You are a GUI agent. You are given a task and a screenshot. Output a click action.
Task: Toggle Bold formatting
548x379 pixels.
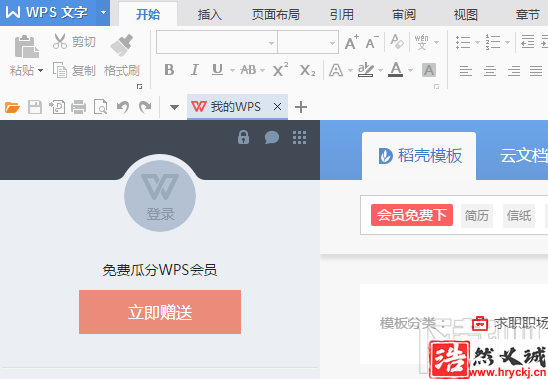[x=169, y=70]
